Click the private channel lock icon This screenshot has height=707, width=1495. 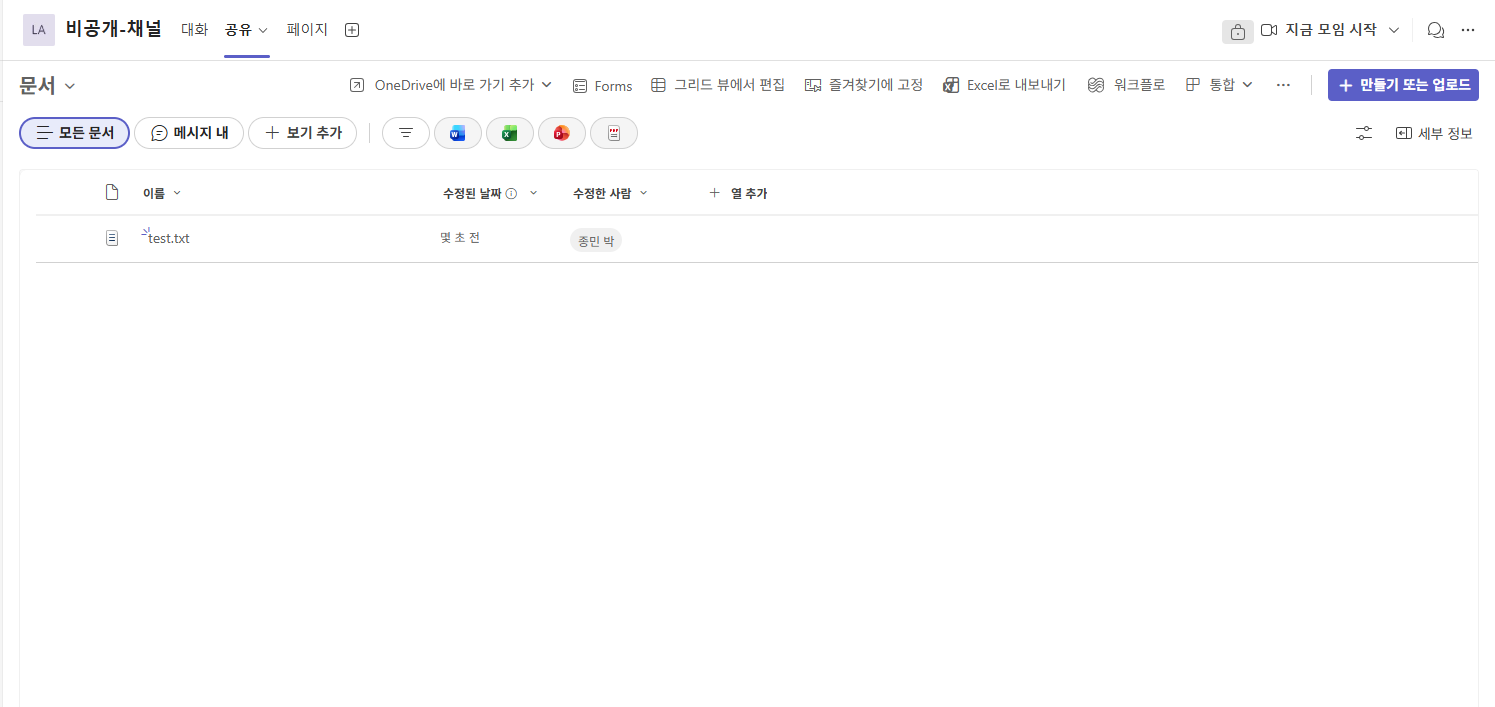[x=1237, y=31]
